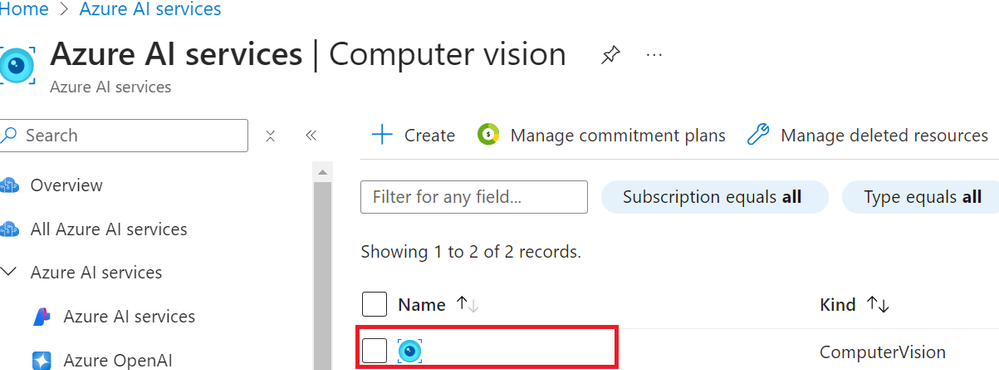Click the Create button

click(413, 135)
